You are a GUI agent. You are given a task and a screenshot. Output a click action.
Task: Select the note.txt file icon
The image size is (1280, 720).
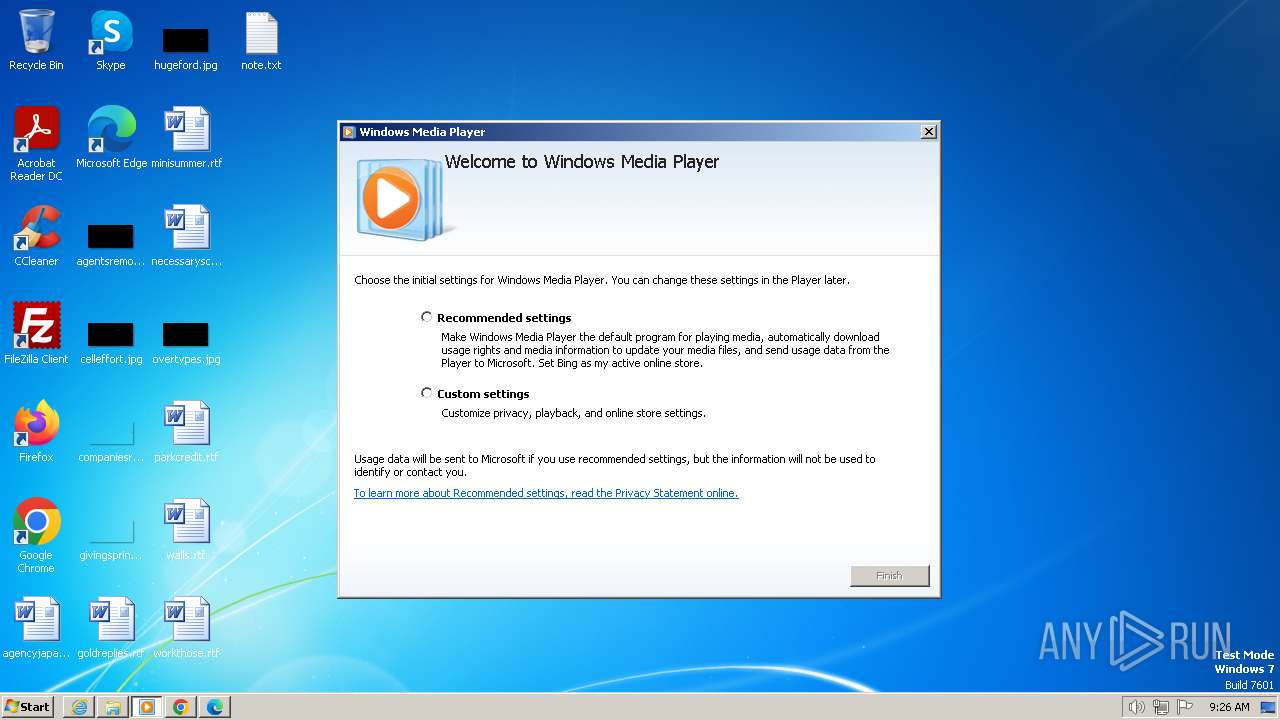pos(261,40)
